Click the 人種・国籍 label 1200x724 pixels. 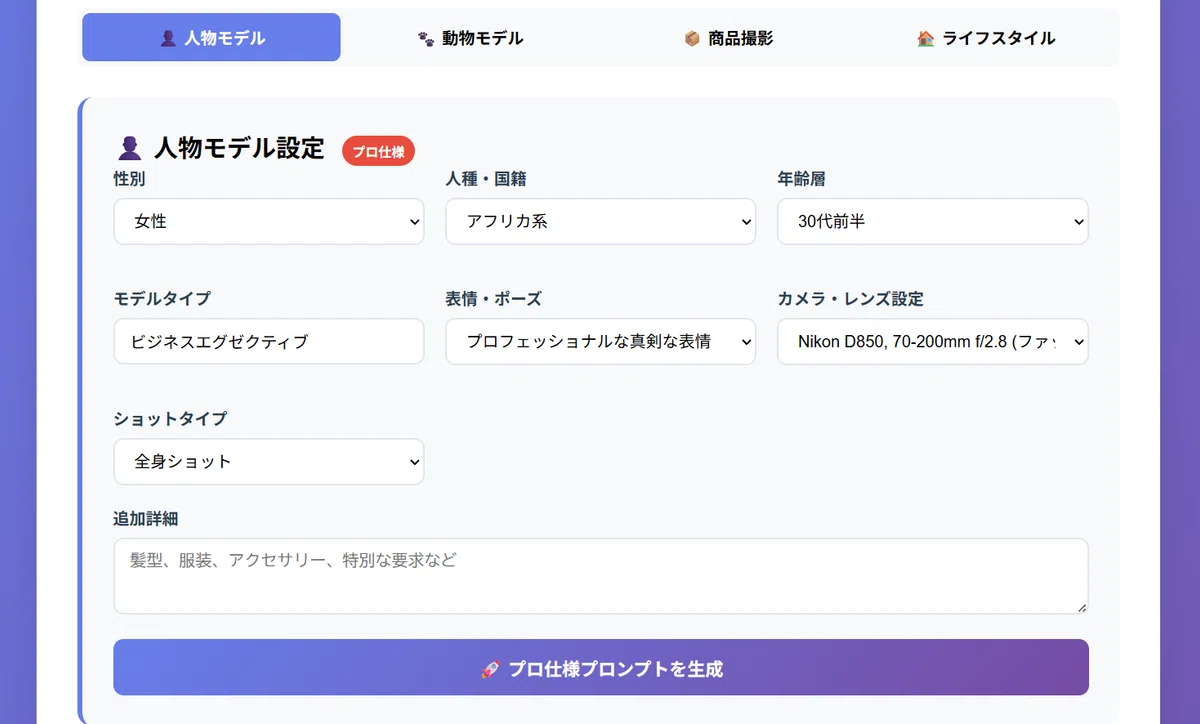[x=486, y=179]
